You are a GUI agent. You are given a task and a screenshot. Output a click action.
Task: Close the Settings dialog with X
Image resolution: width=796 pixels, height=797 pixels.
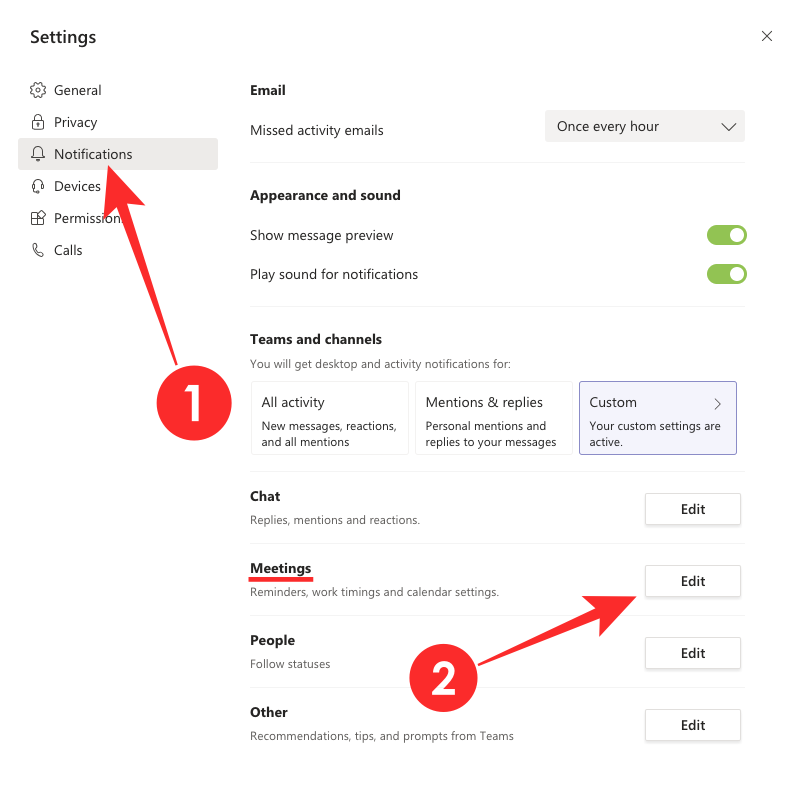click(x=767, y=36)
